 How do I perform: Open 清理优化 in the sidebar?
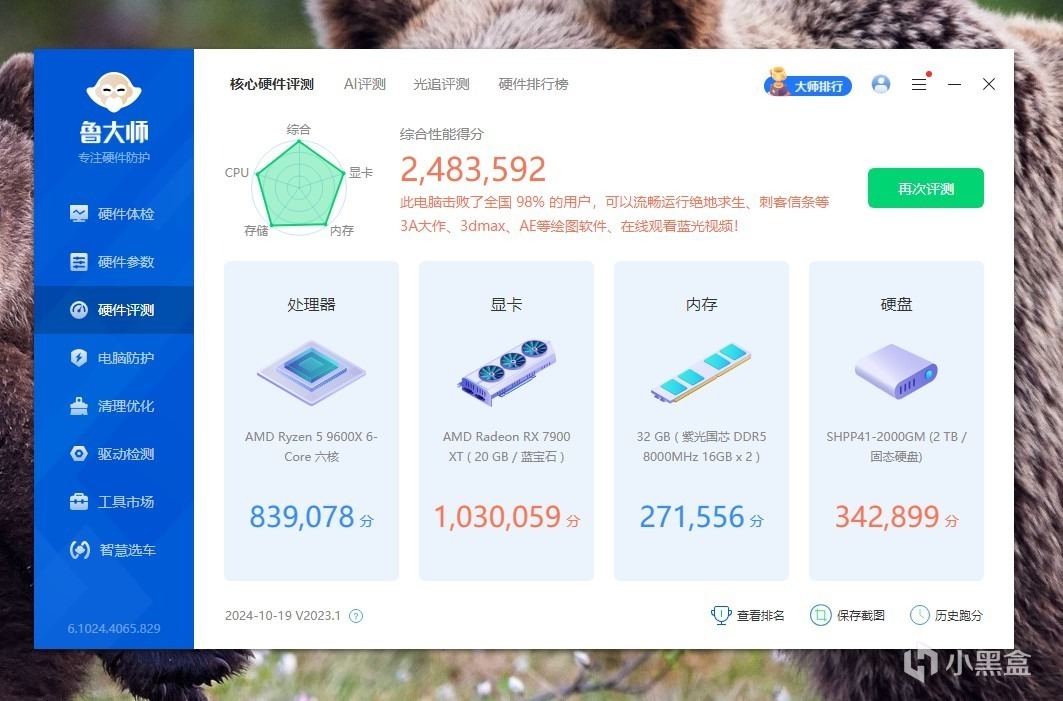[113, 406]
